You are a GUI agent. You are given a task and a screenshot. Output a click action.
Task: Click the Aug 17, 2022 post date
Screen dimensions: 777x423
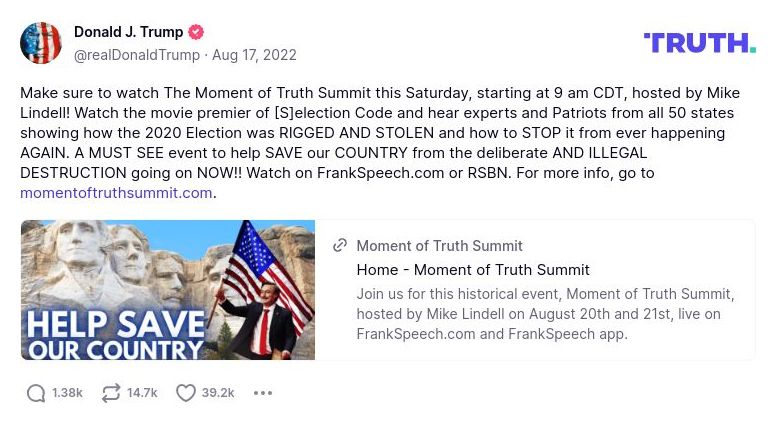click(254, 55)
